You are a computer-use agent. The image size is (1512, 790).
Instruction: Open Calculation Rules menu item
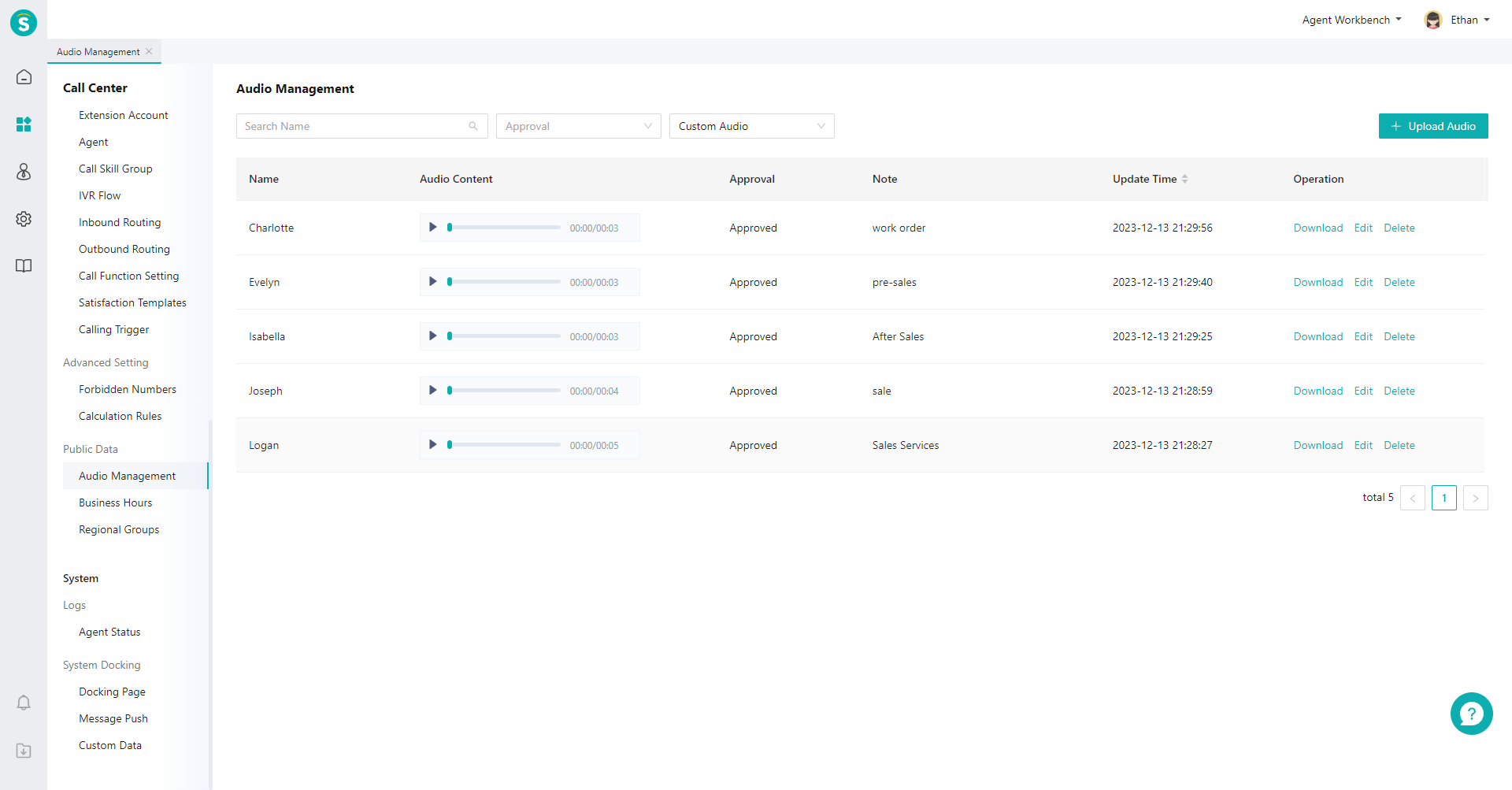click(x=120, y=416)
